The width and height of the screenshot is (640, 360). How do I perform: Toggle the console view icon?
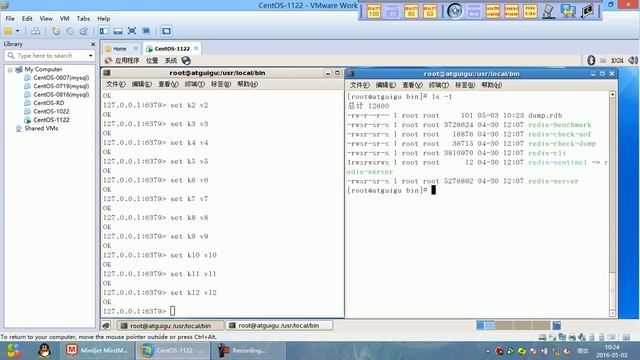pyautogui.click(x=166, y=31)
